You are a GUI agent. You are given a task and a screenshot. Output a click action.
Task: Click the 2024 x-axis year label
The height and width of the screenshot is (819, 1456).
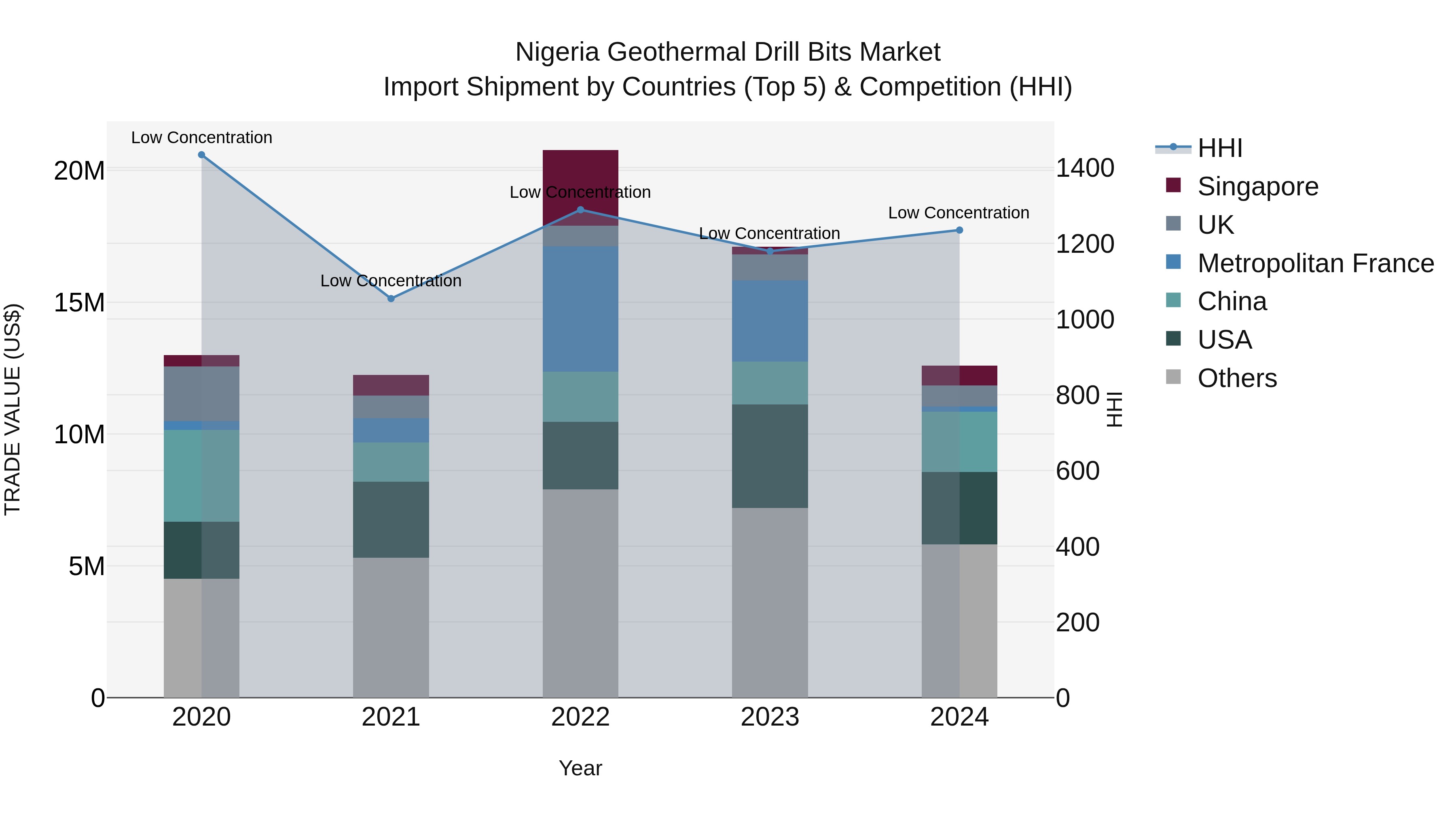[959, 717]
